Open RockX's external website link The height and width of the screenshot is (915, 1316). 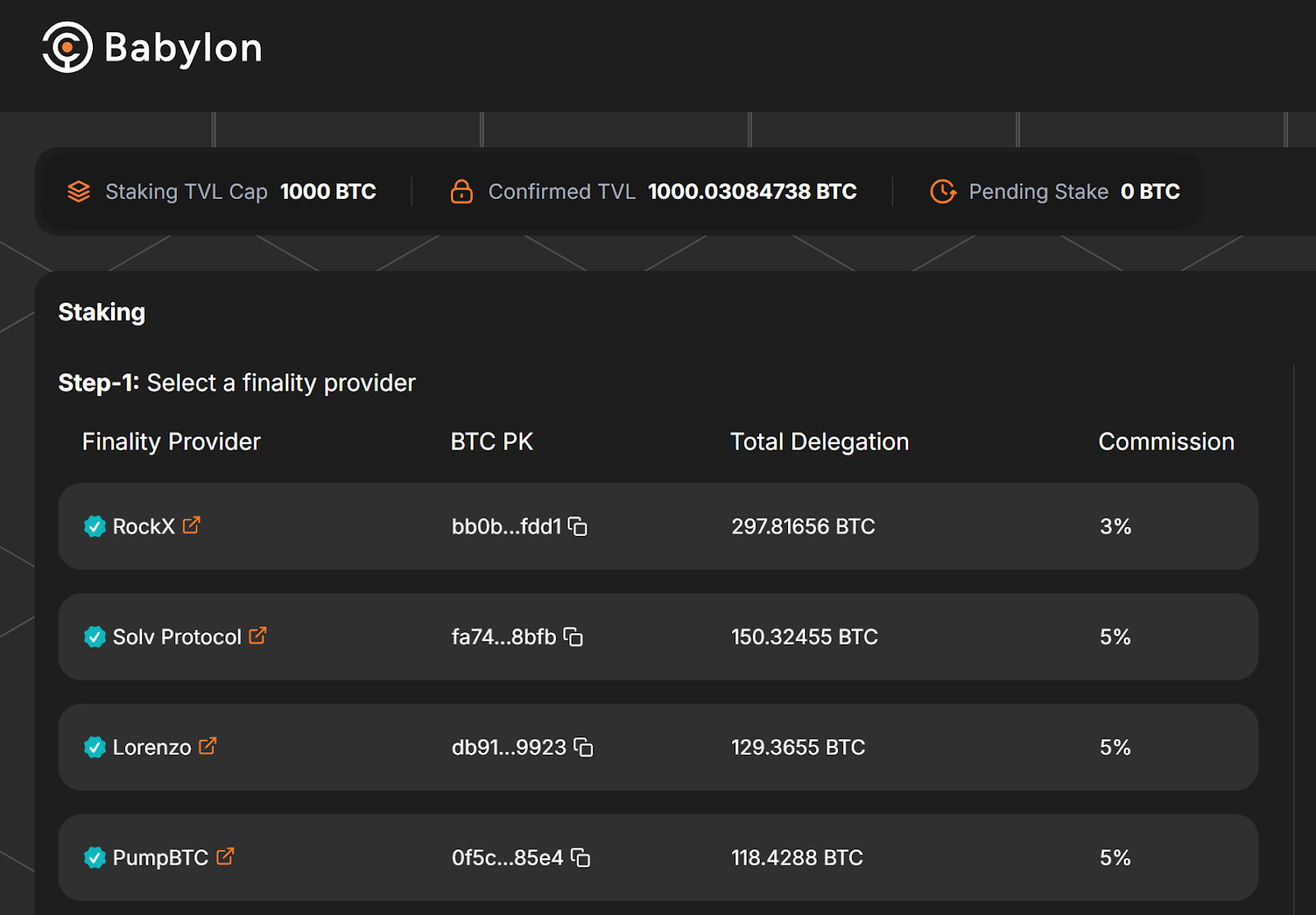(x=192, y=525)
